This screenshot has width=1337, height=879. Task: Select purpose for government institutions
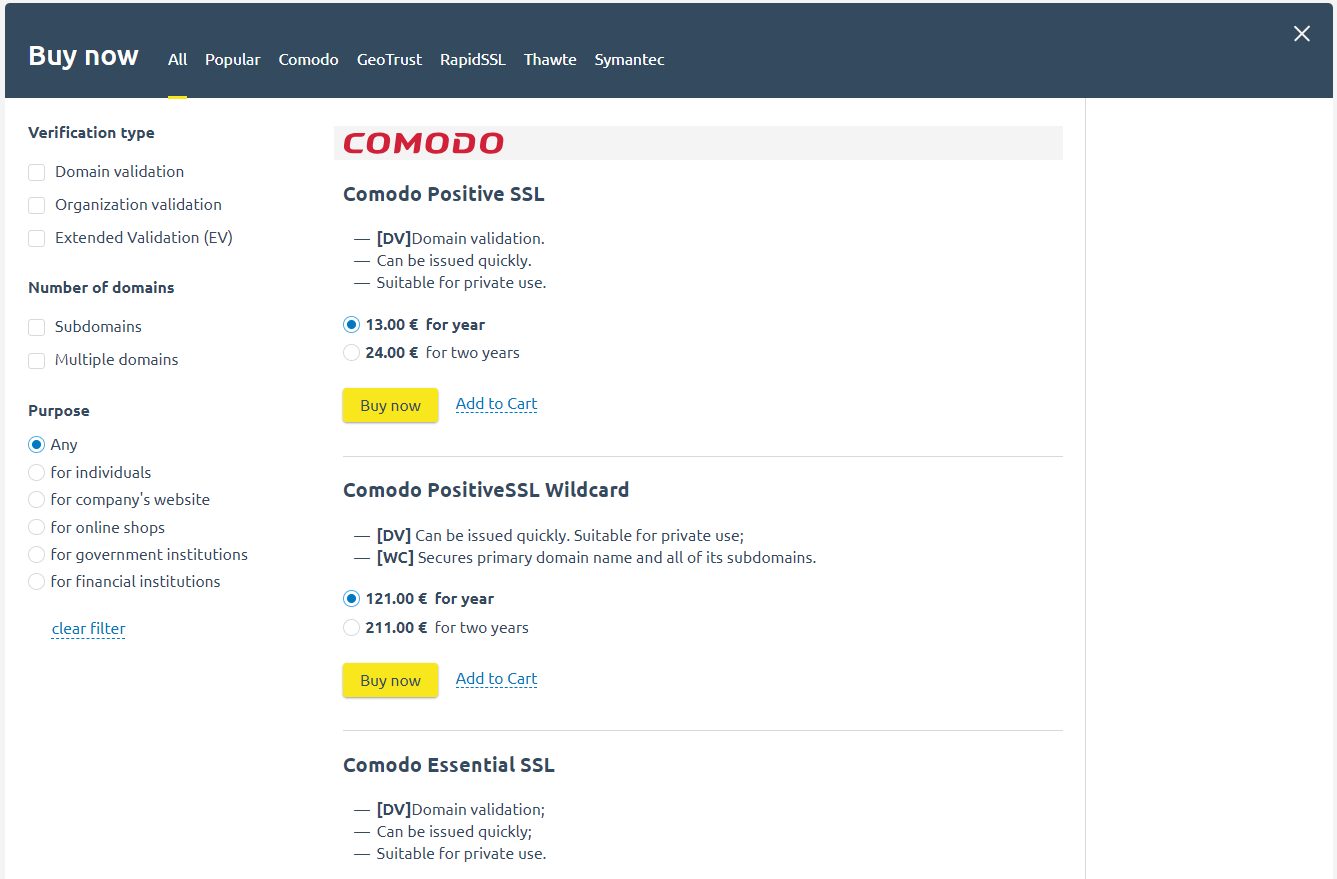37,554
